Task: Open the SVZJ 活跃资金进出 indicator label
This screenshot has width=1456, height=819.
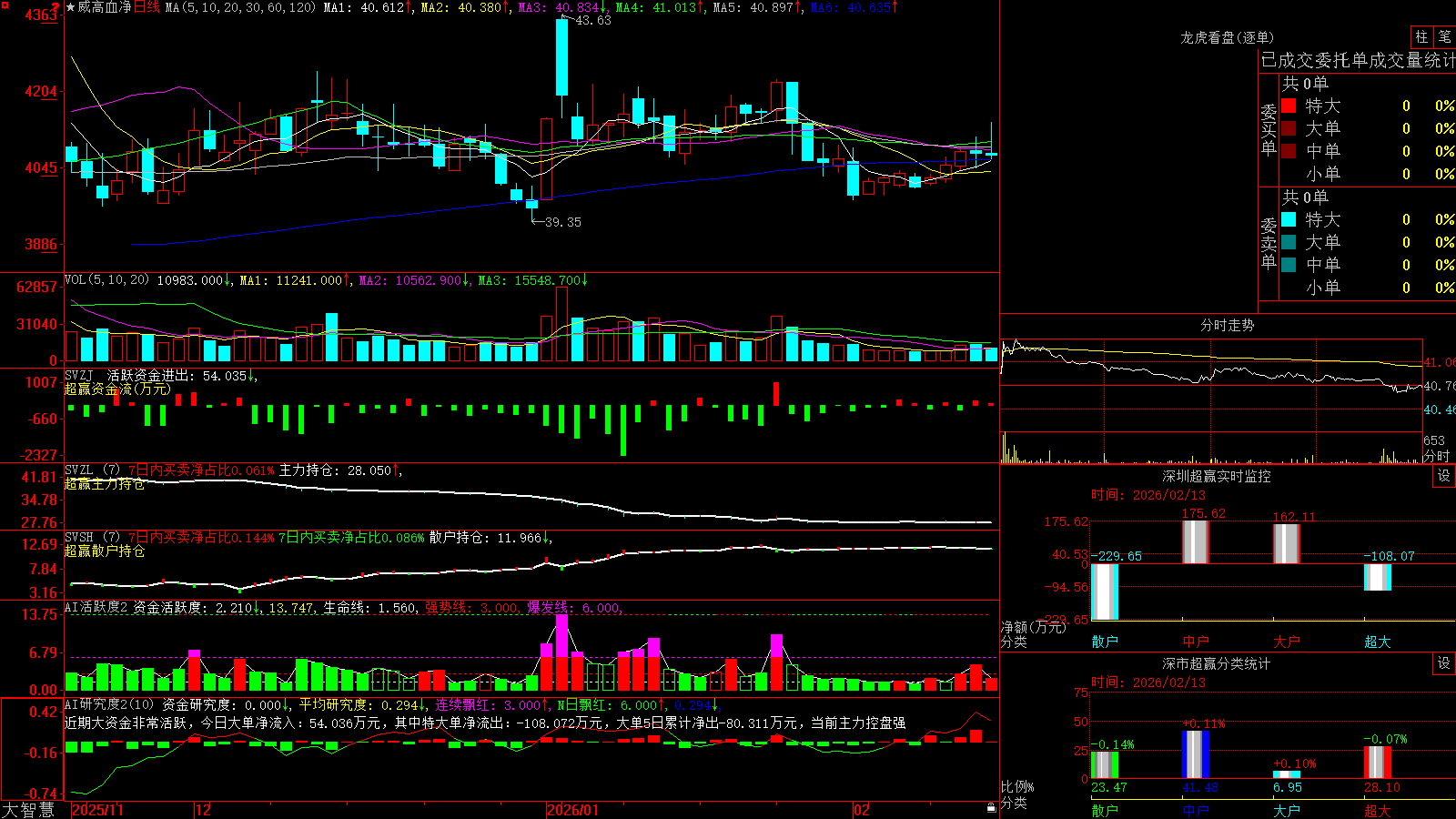Action: [131, 376]
